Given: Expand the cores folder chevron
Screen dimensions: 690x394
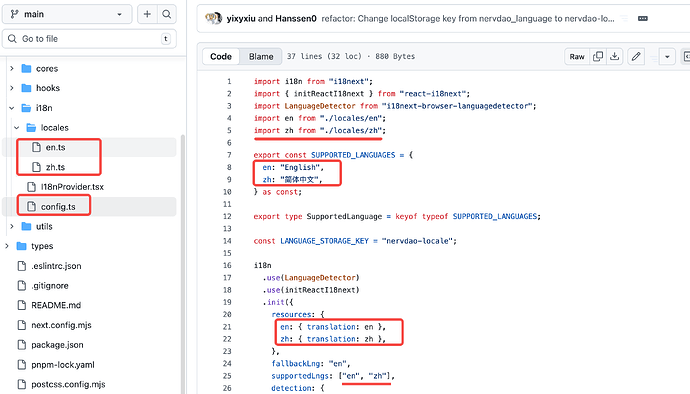Looking at the screenshot, I should pyautogui.click(x=12, y=69).
